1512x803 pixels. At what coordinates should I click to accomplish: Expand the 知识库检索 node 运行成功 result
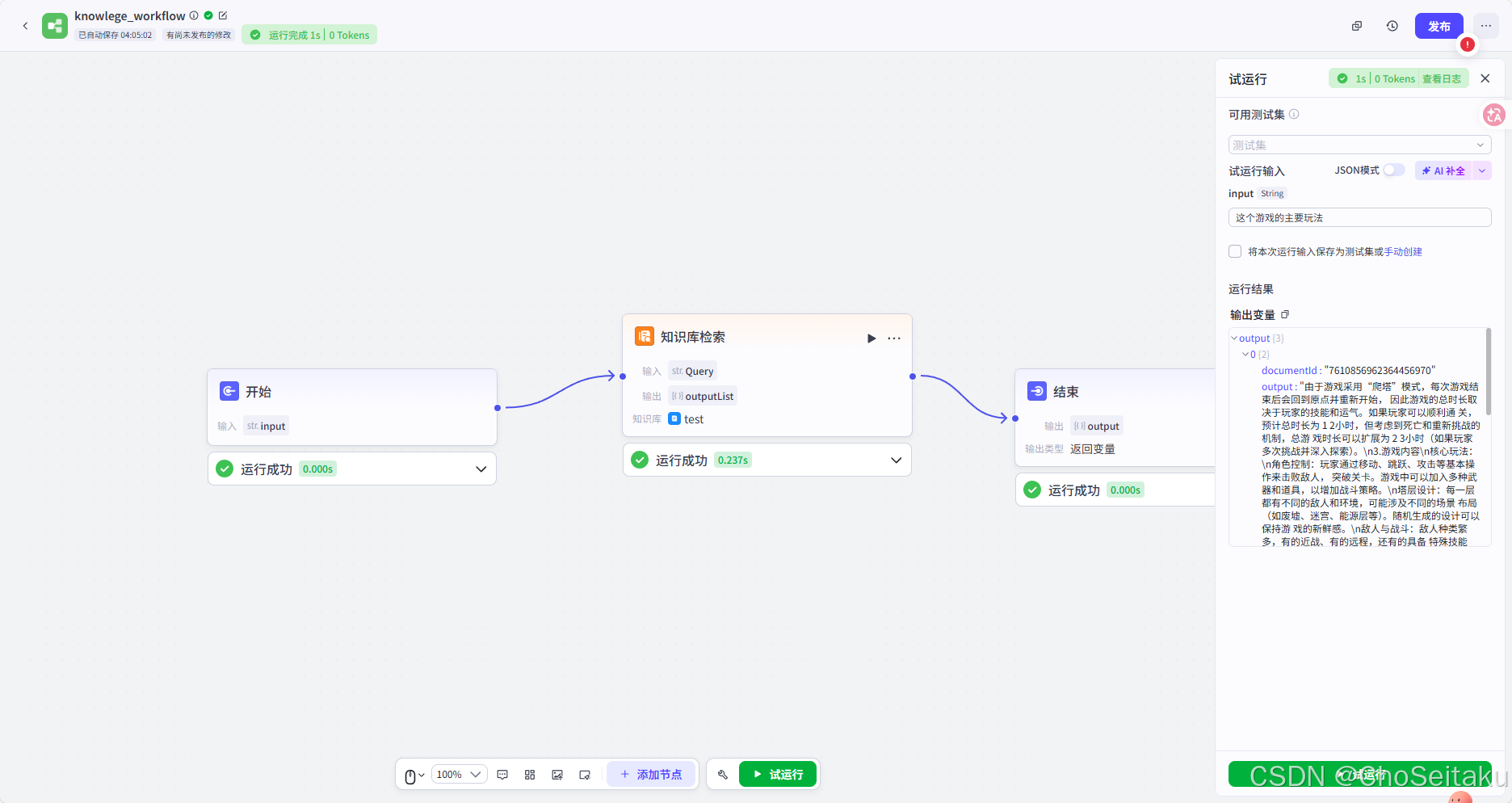click(896, 460)
